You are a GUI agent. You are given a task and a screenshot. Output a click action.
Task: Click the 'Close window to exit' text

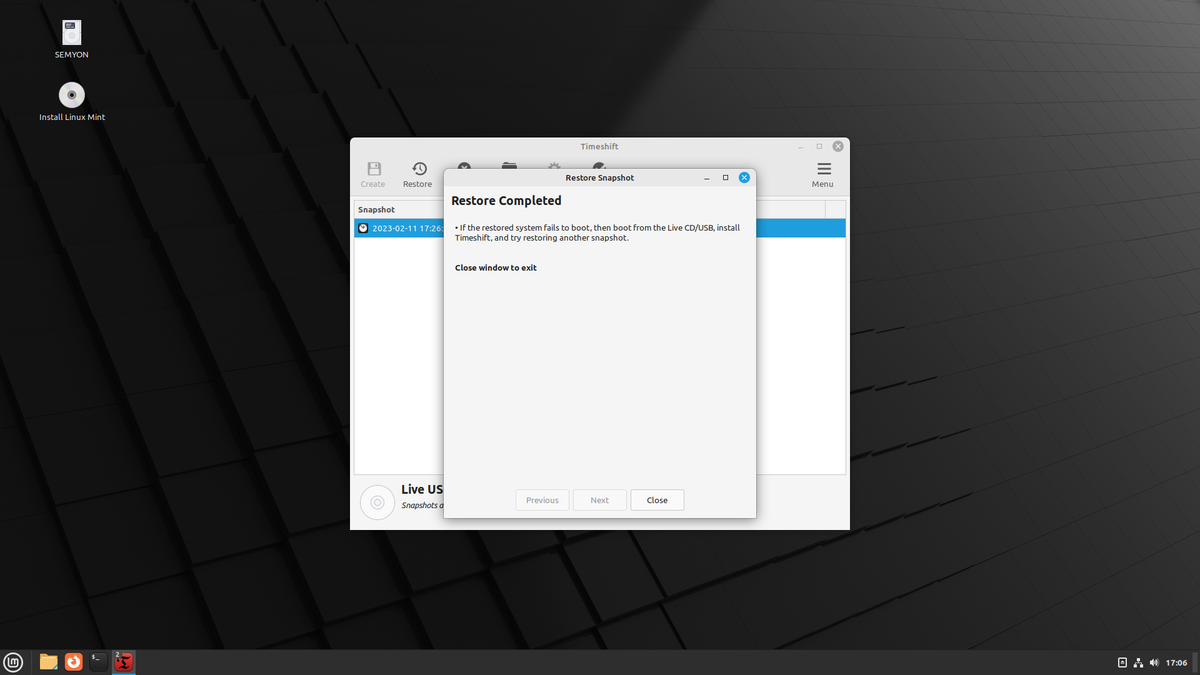[496, 268]
